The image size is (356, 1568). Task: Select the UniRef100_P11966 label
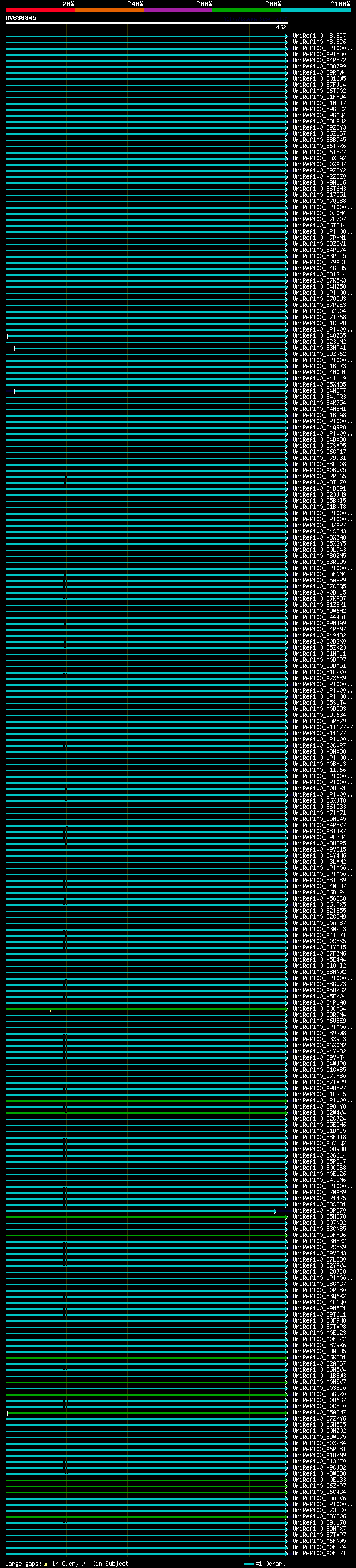coord(319,770)
